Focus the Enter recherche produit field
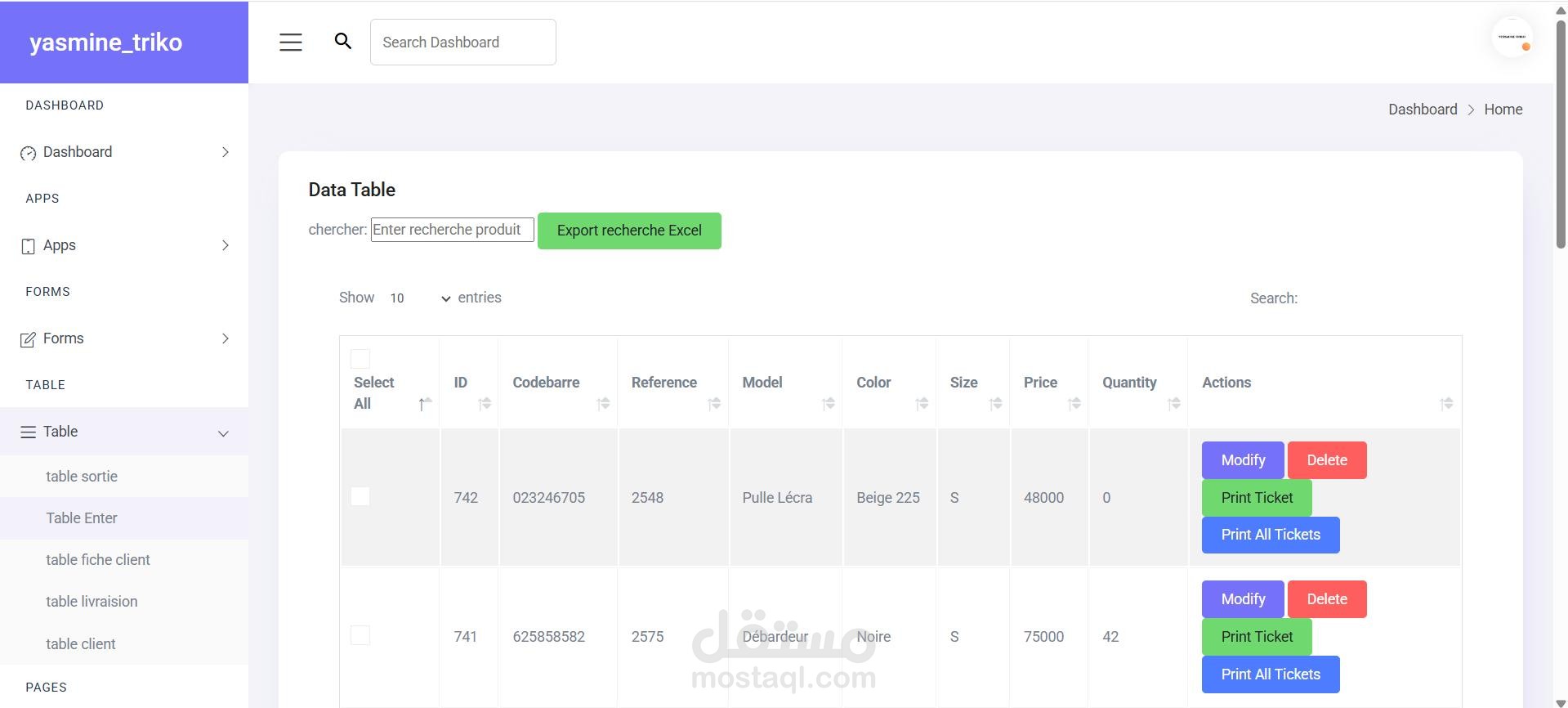This screenshot has height=708, width=1568. click(453, 230)
